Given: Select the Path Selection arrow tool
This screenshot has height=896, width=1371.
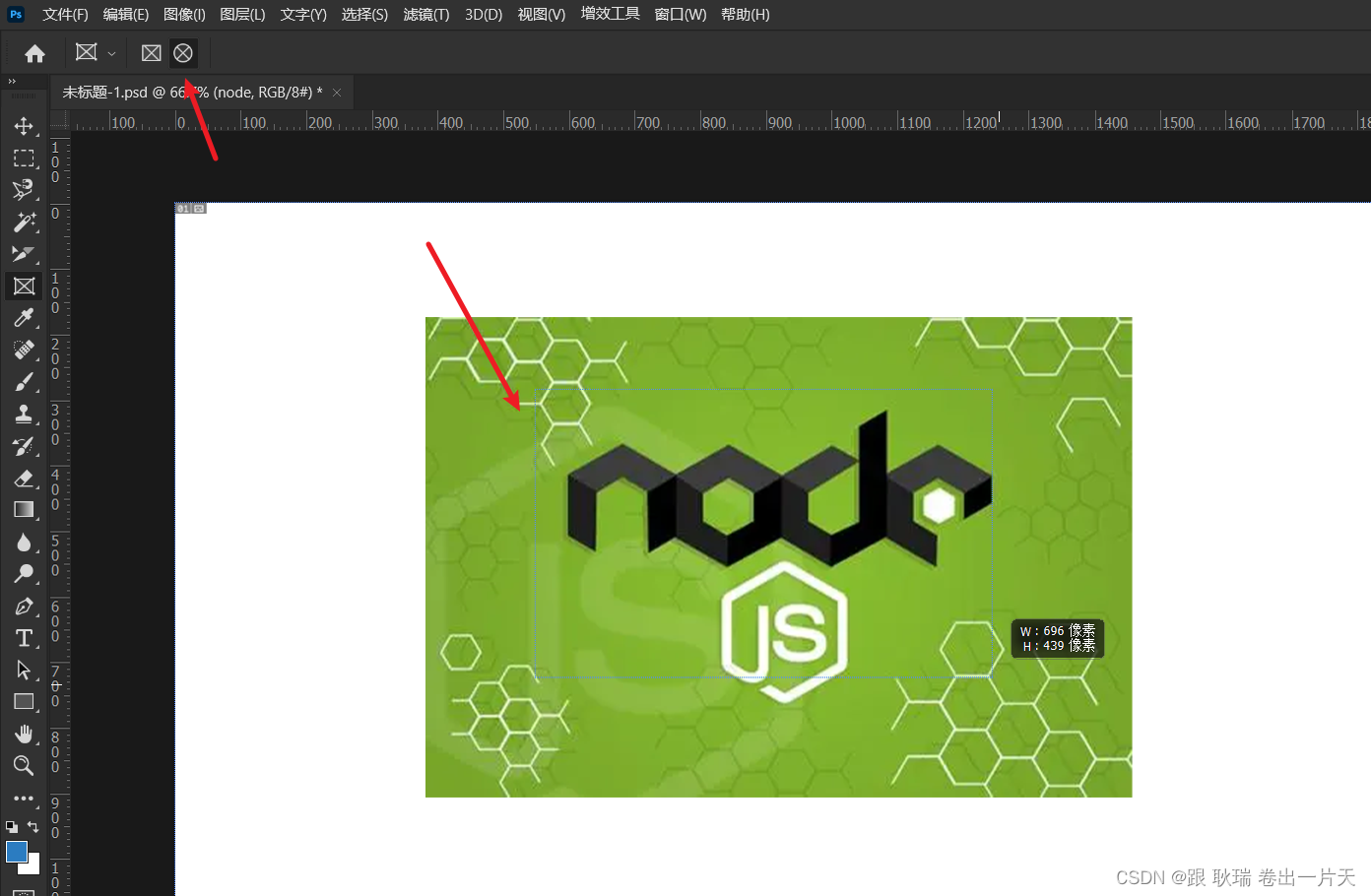Looking at the screenshot, I should point(24,671).
